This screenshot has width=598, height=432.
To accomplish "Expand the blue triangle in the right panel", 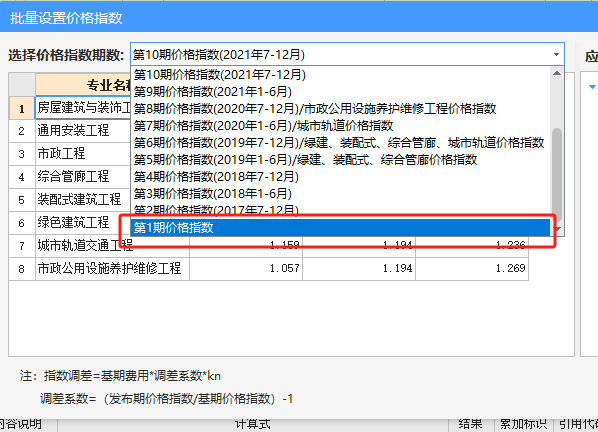I will click(x=592, y=87).
